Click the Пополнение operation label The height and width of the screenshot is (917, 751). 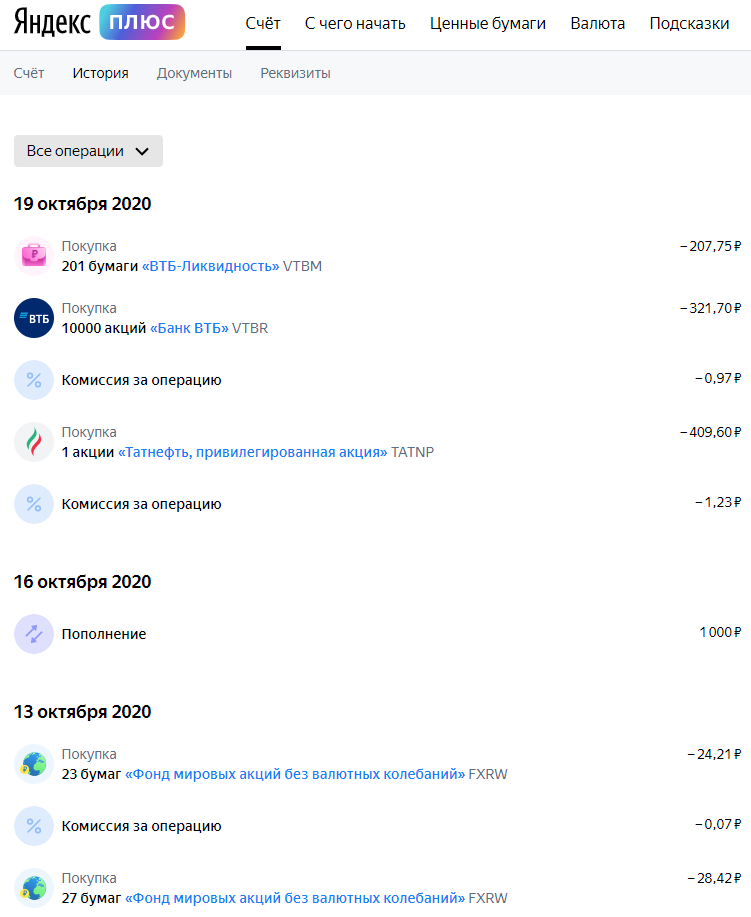pos(104,634)
